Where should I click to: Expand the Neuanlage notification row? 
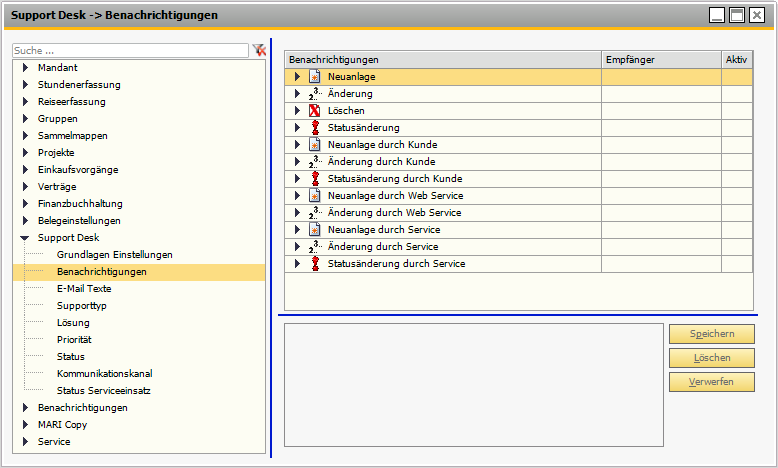click(297, 76)
